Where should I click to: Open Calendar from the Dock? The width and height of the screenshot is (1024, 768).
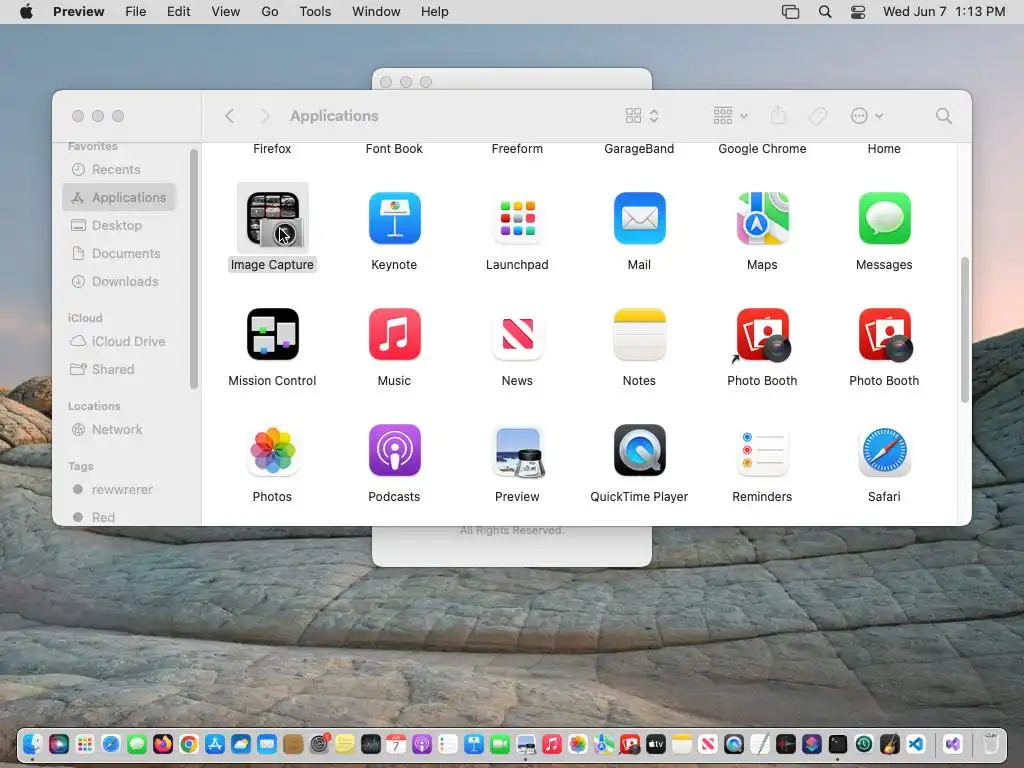tap(396, 744)
